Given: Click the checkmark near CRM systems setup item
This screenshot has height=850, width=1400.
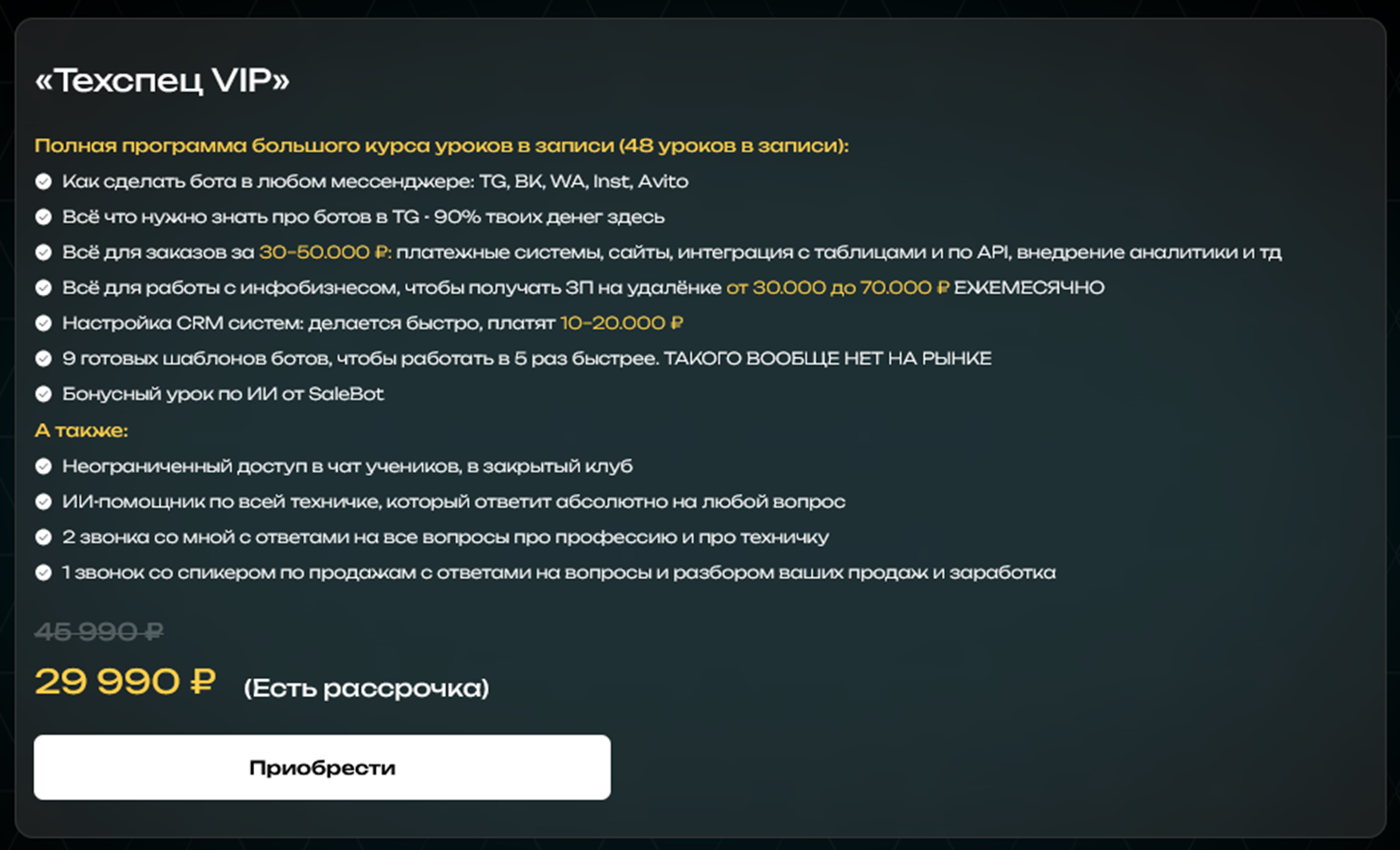Looking at the screenshot, I should coord(43,322).
